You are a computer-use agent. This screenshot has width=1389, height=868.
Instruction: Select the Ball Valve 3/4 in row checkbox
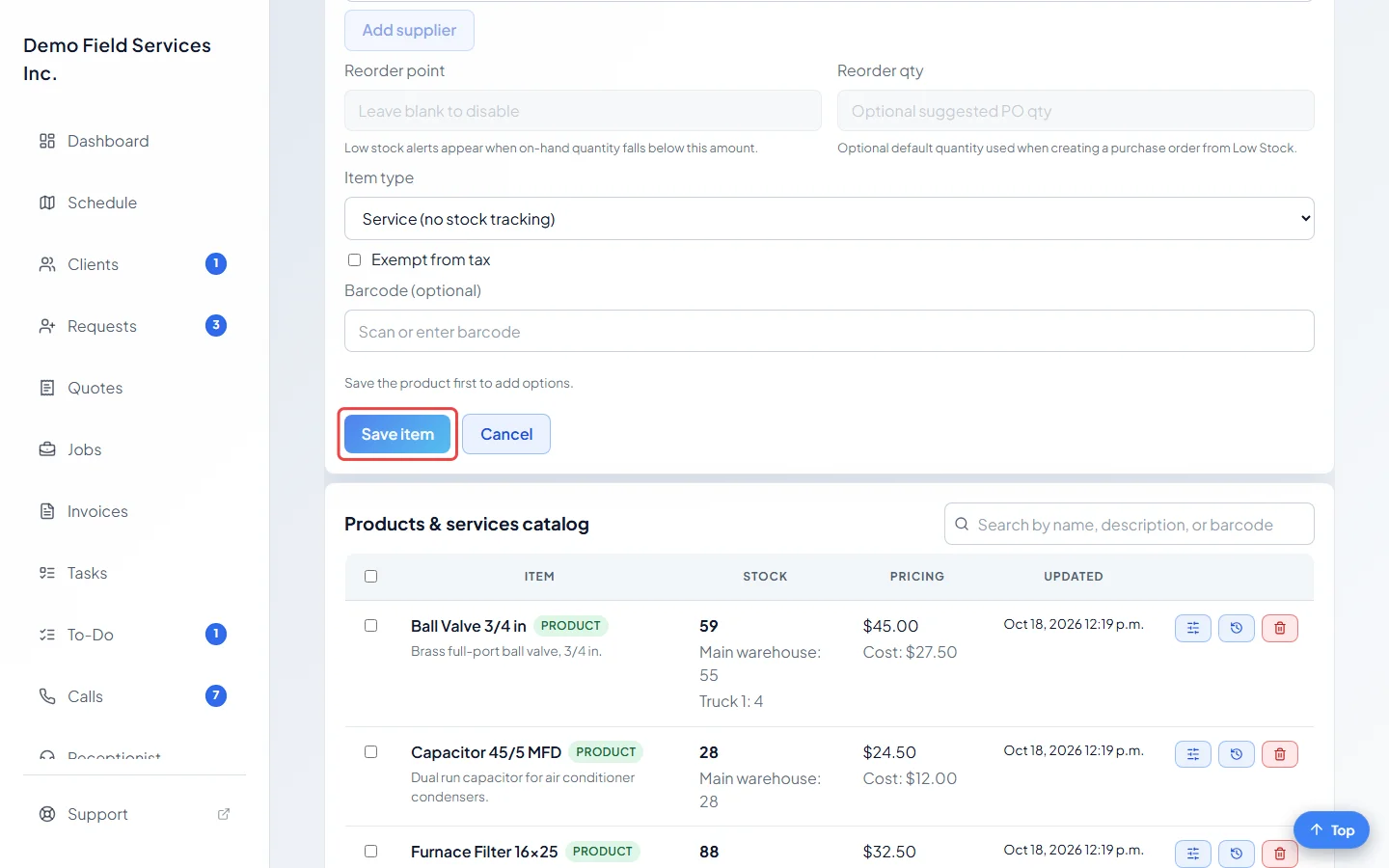(x=370, y=626)
